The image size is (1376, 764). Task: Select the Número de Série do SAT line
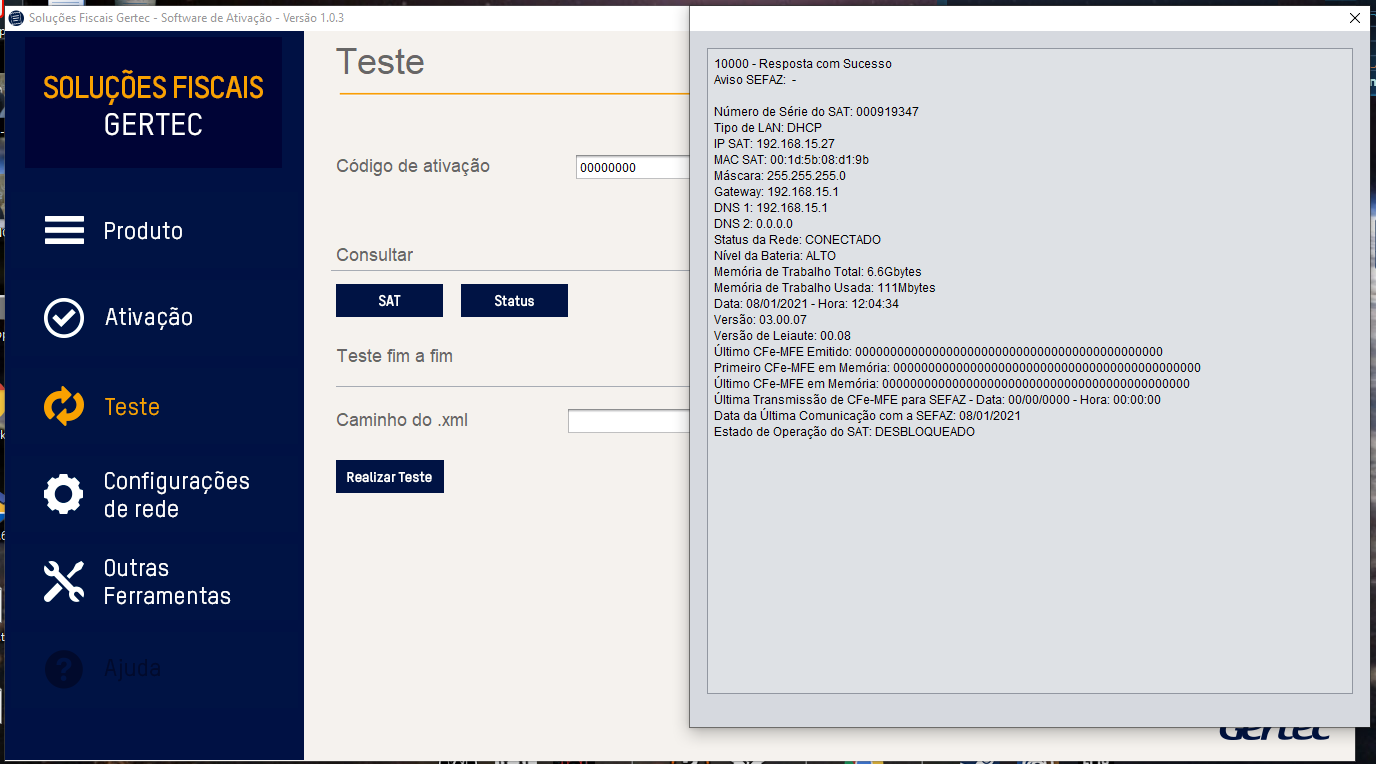816,112
